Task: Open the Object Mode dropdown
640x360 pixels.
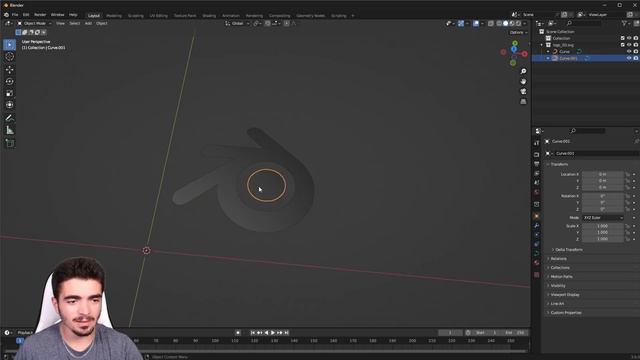Action: 35,24
